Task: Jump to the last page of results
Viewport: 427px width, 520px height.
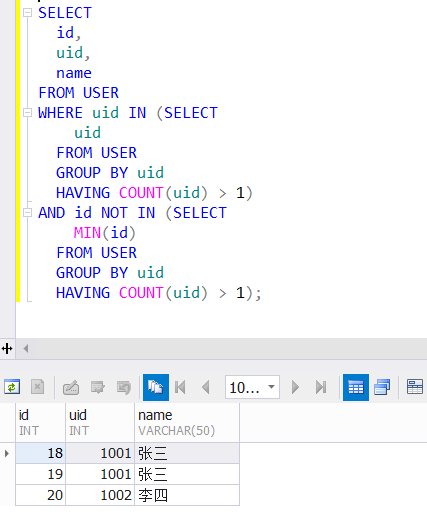Action: [321, 387]
